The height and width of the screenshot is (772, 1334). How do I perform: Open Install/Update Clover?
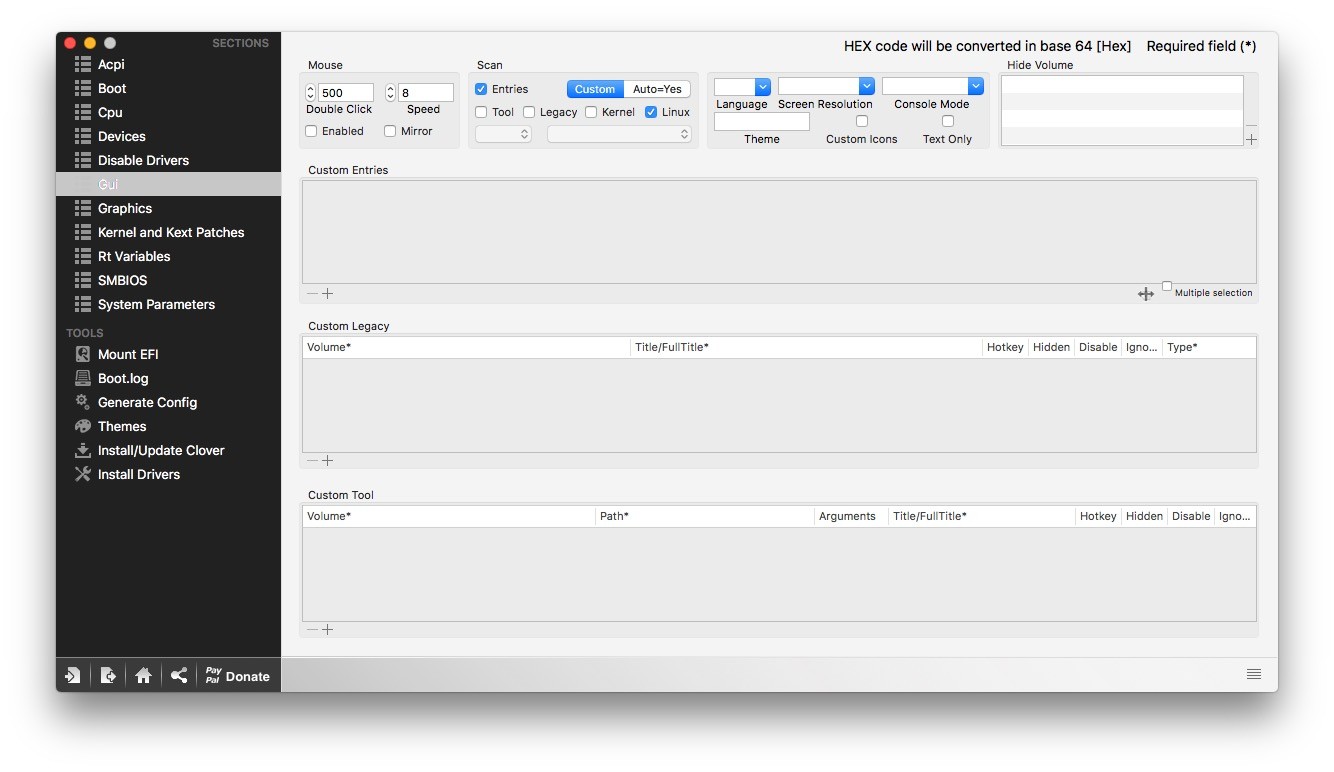click(x=160, y=450)
